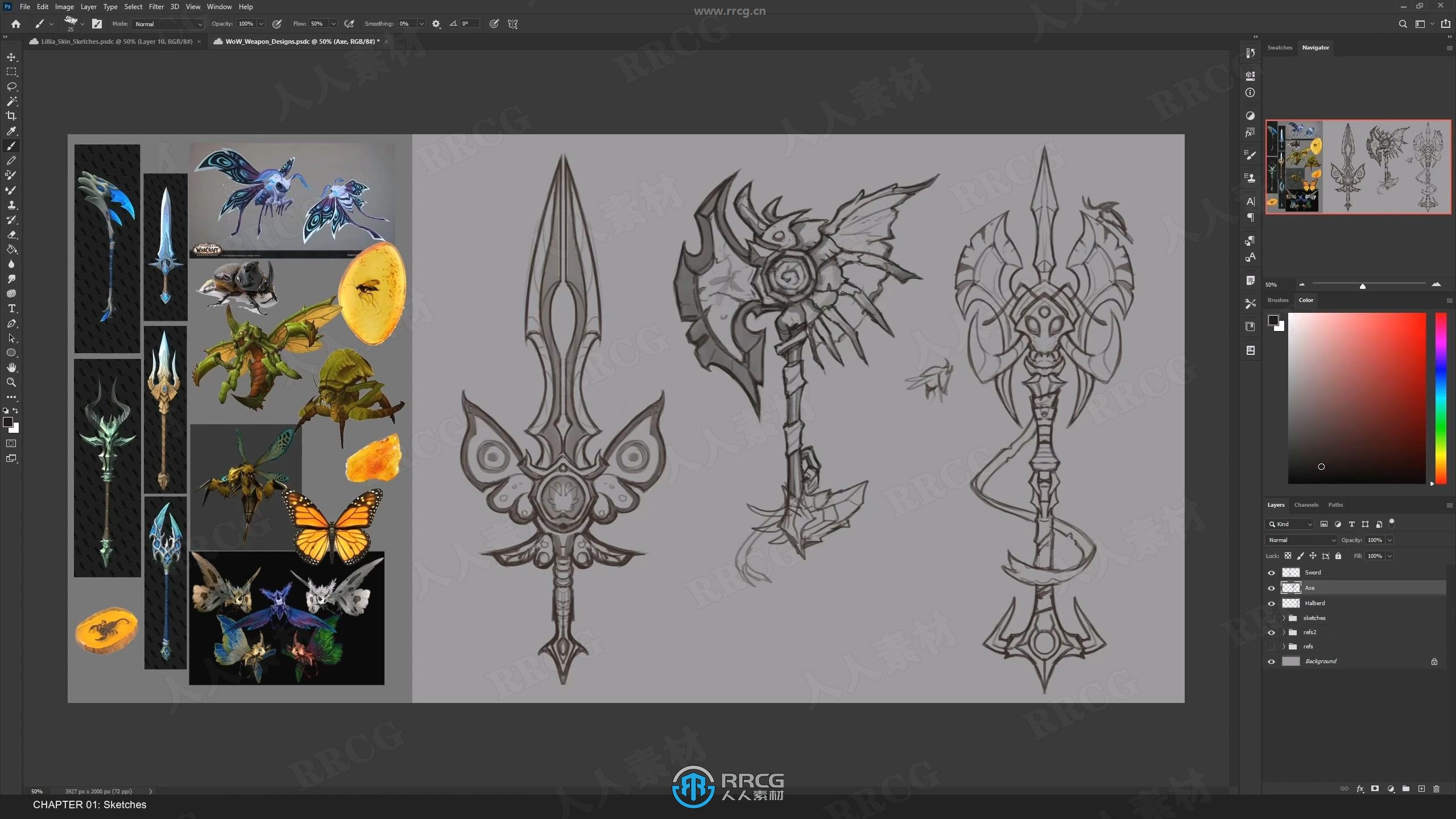Show the refs group
The height and width of the screenshot is (819, 1456).
pos(1272,647)
